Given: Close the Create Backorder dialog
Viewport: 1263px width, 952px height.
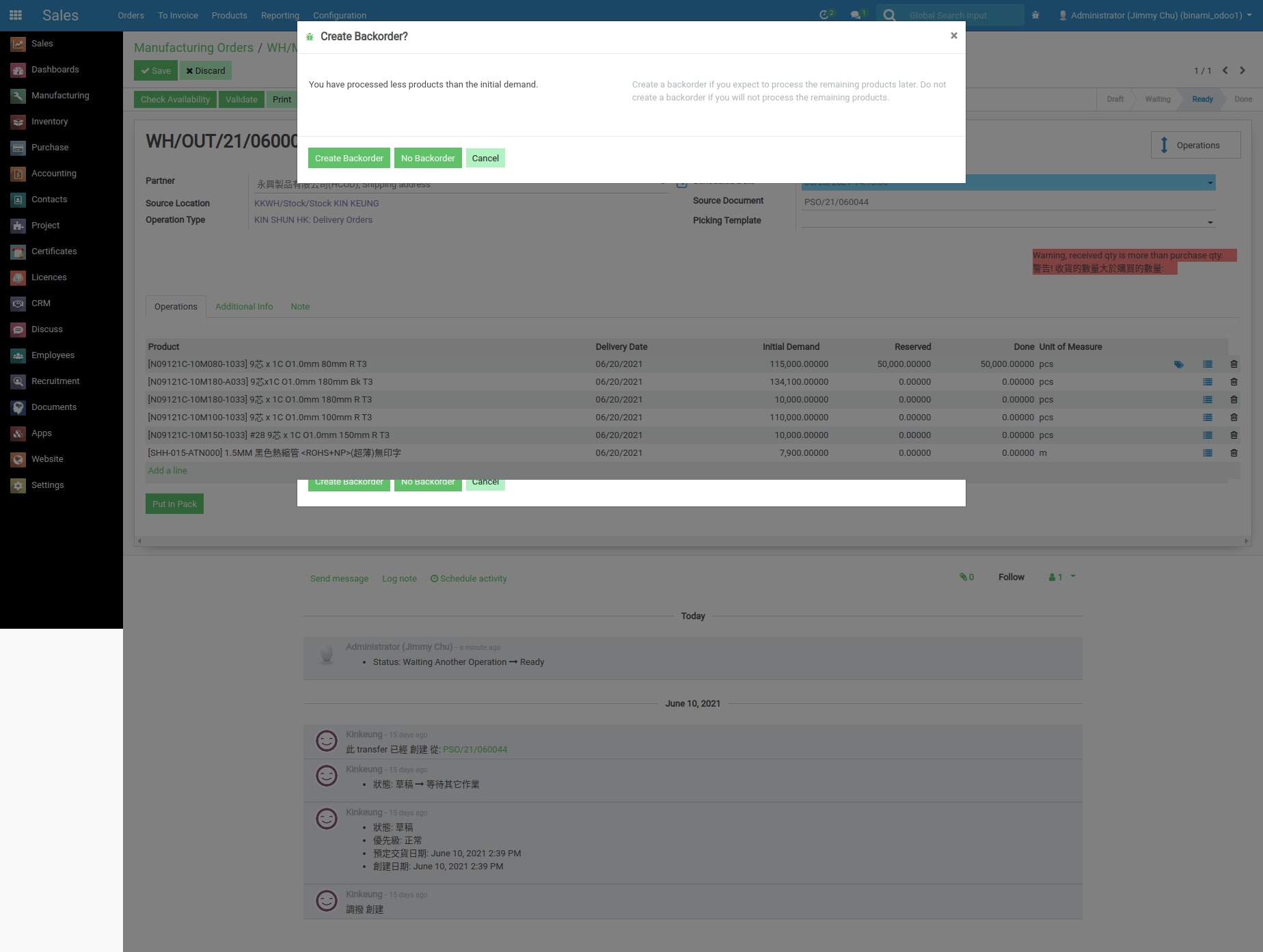Looking at the screenshot, I should [954, 36].
